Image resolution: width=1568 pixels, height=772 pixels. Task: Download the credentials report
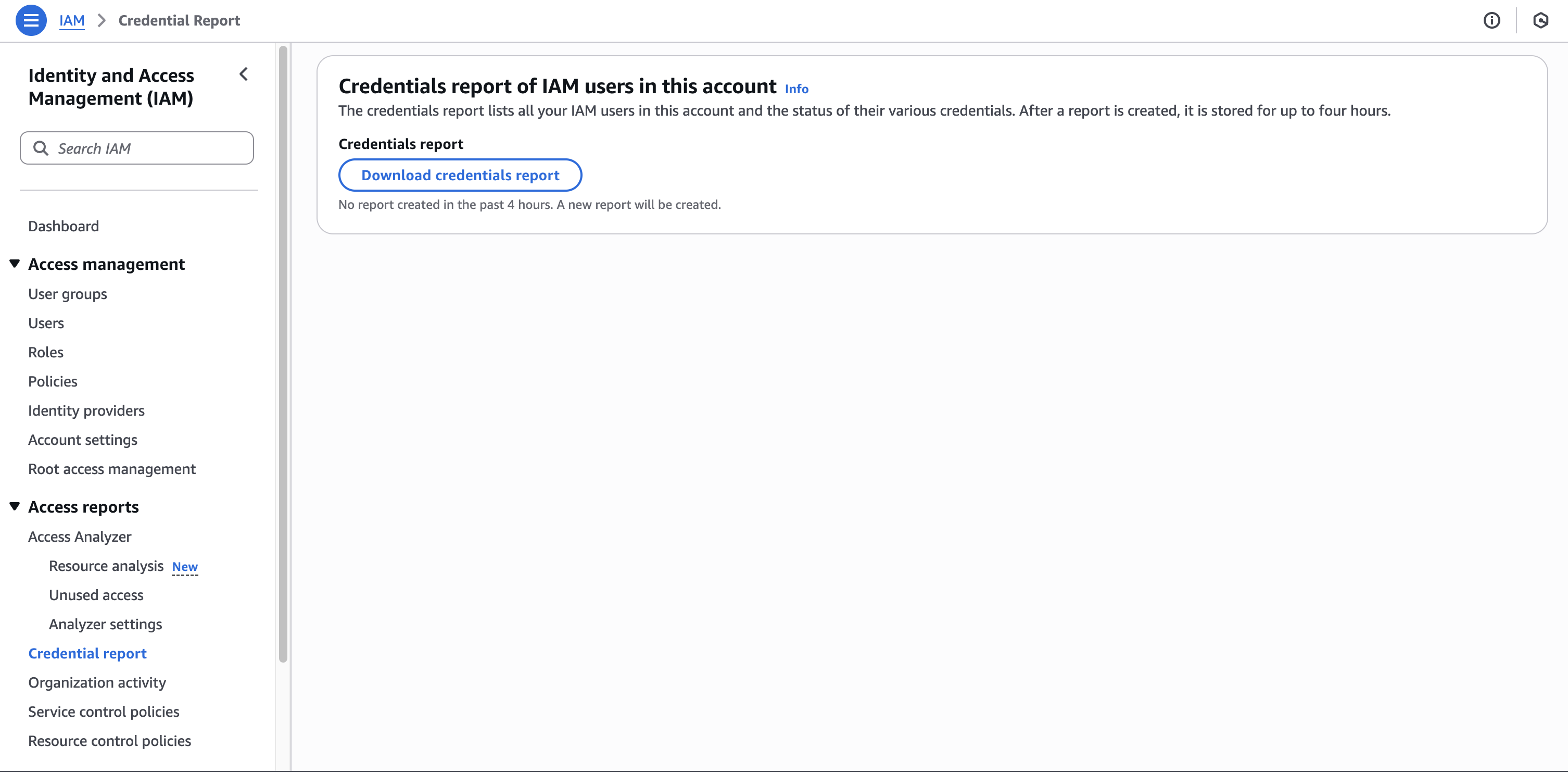coord(460,175)
